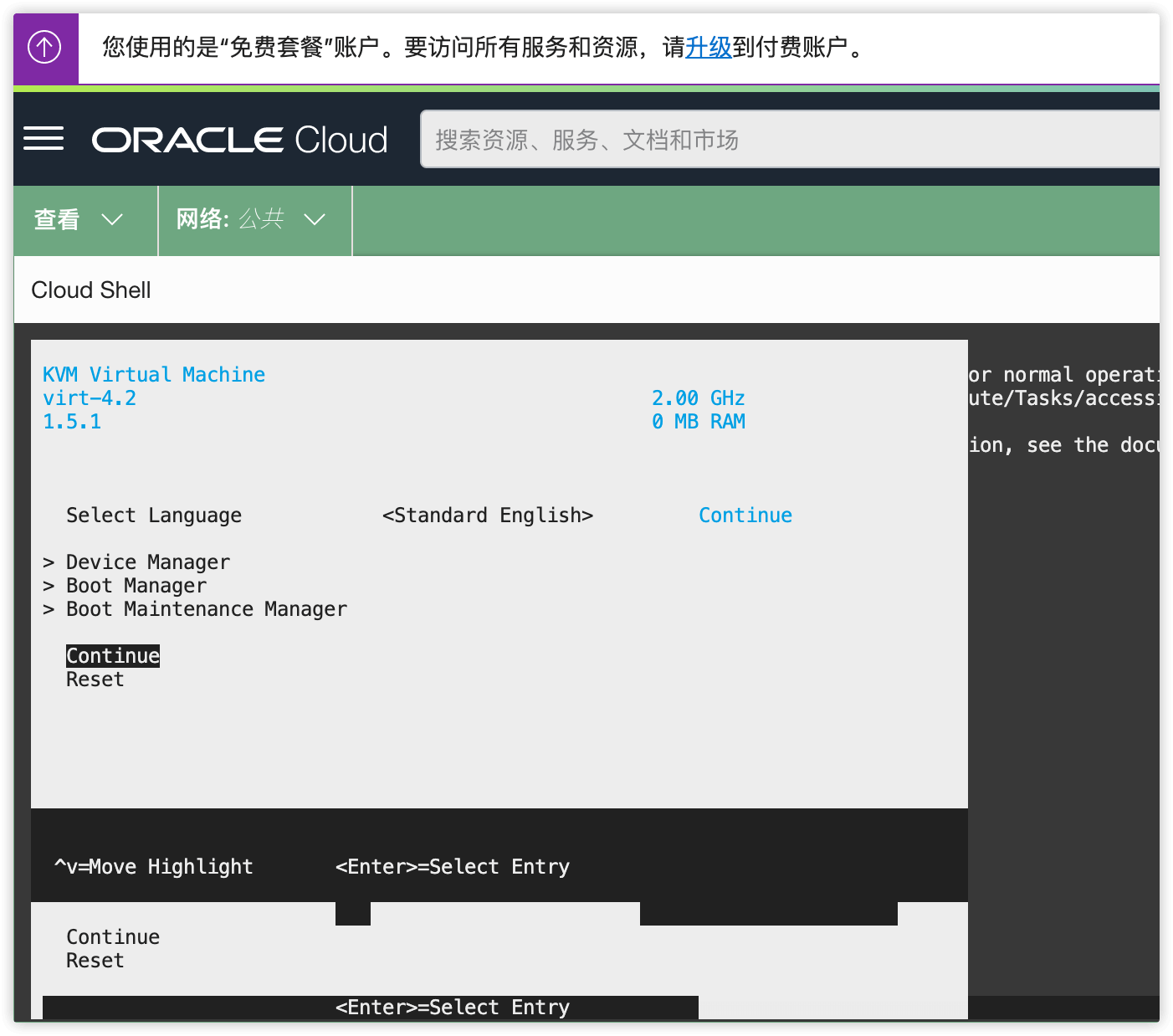This screenshot has width=1173, height=1036.
Task: Click the ^v=Move Highlight hint
Action: (x=154, y=867)
